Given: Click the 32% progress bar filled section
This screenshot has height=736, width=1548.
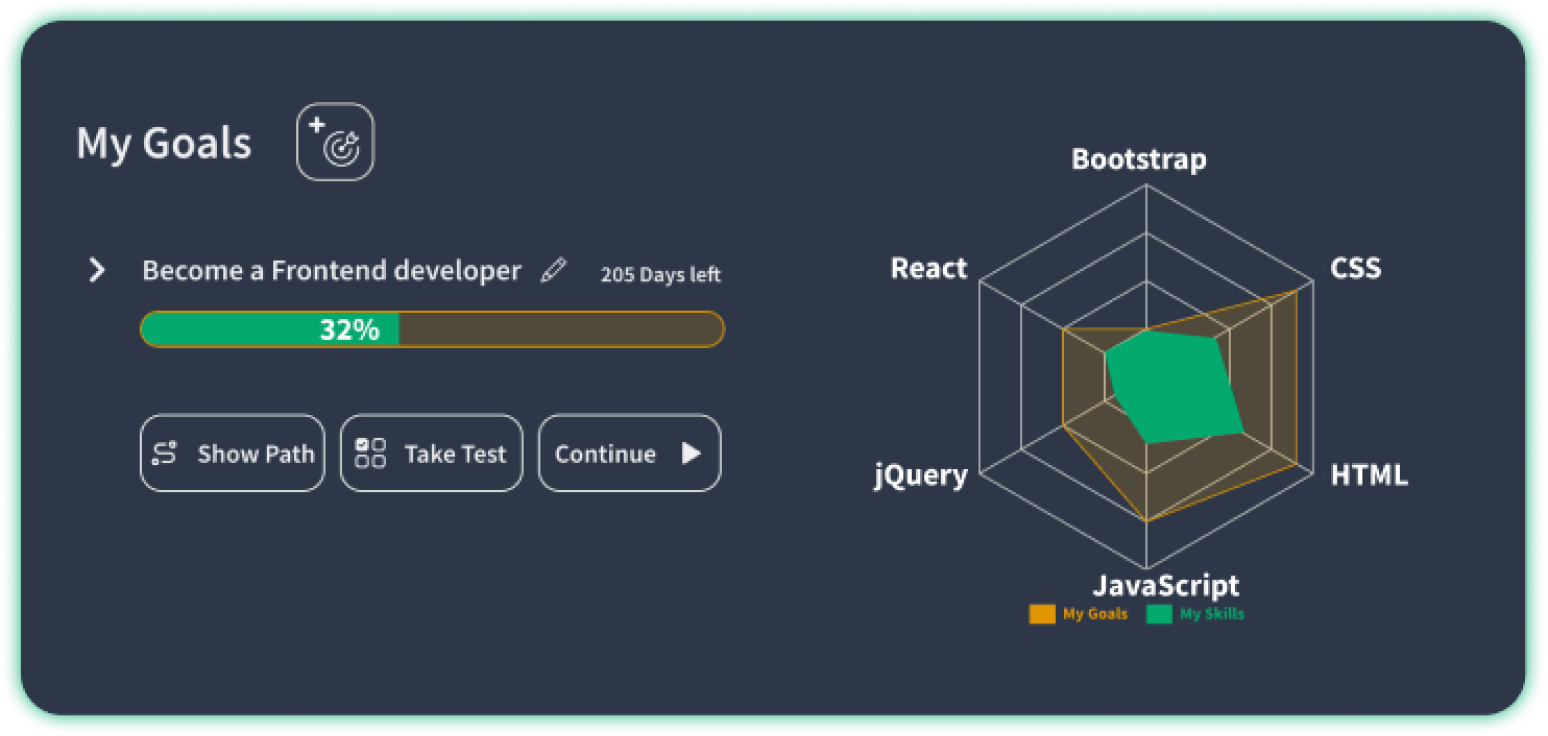Looking at the screenshot, I should click(270, 329).
